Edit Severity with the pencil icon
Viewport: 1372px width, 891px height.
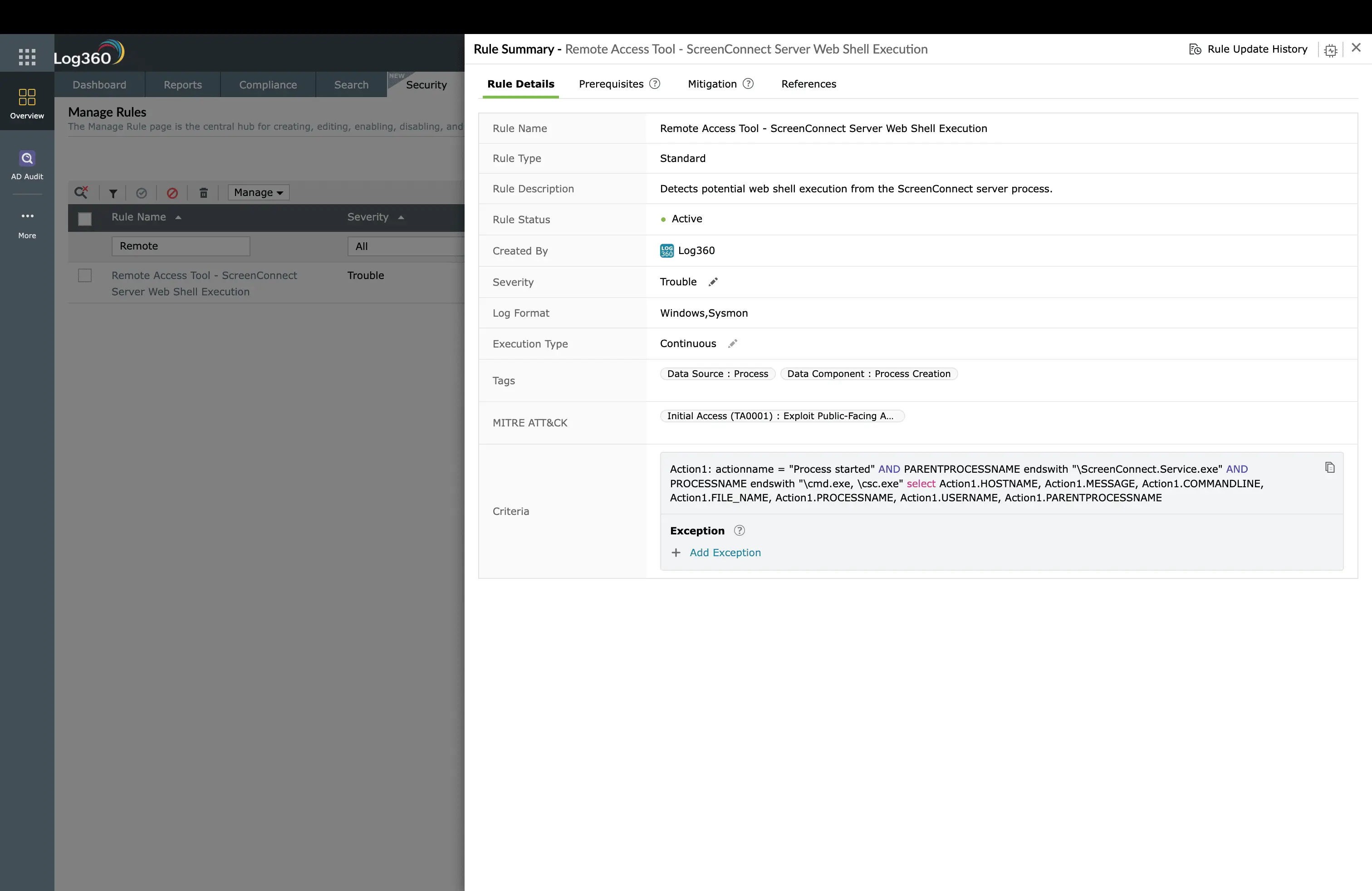point(713,282)
